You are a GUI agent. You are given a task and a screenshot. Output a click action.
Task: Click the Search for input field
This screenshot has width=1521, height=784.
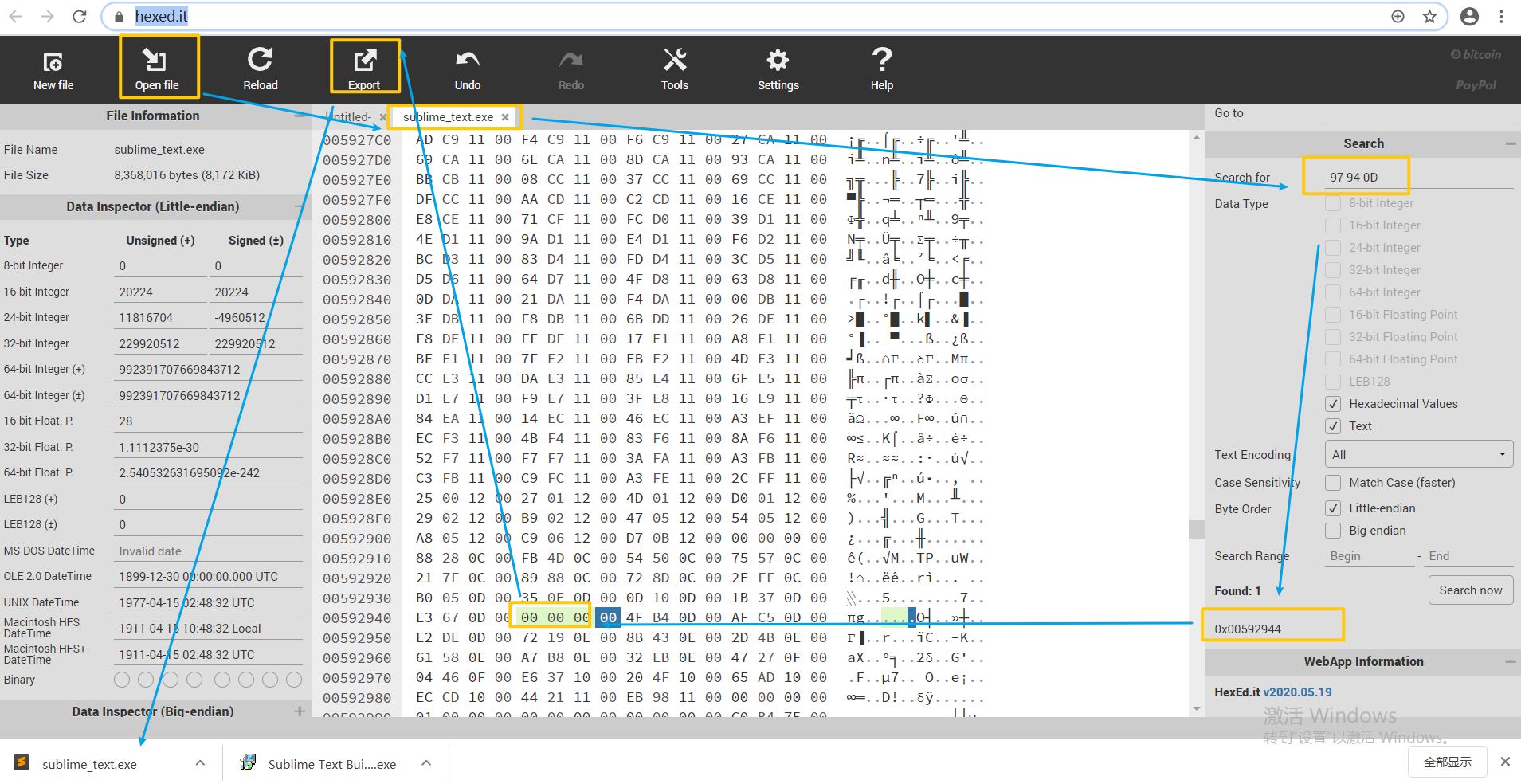click(x=1419, y=177)
